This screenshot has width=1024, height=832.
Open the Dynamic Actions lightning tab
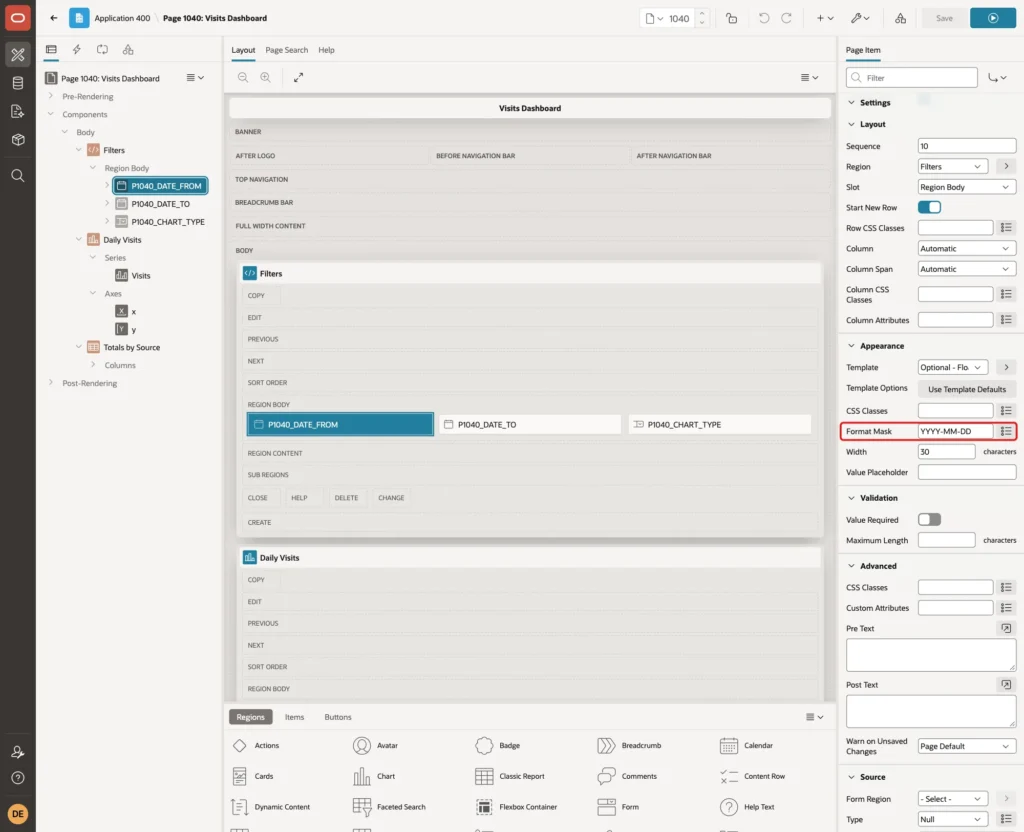pos(76,50)
